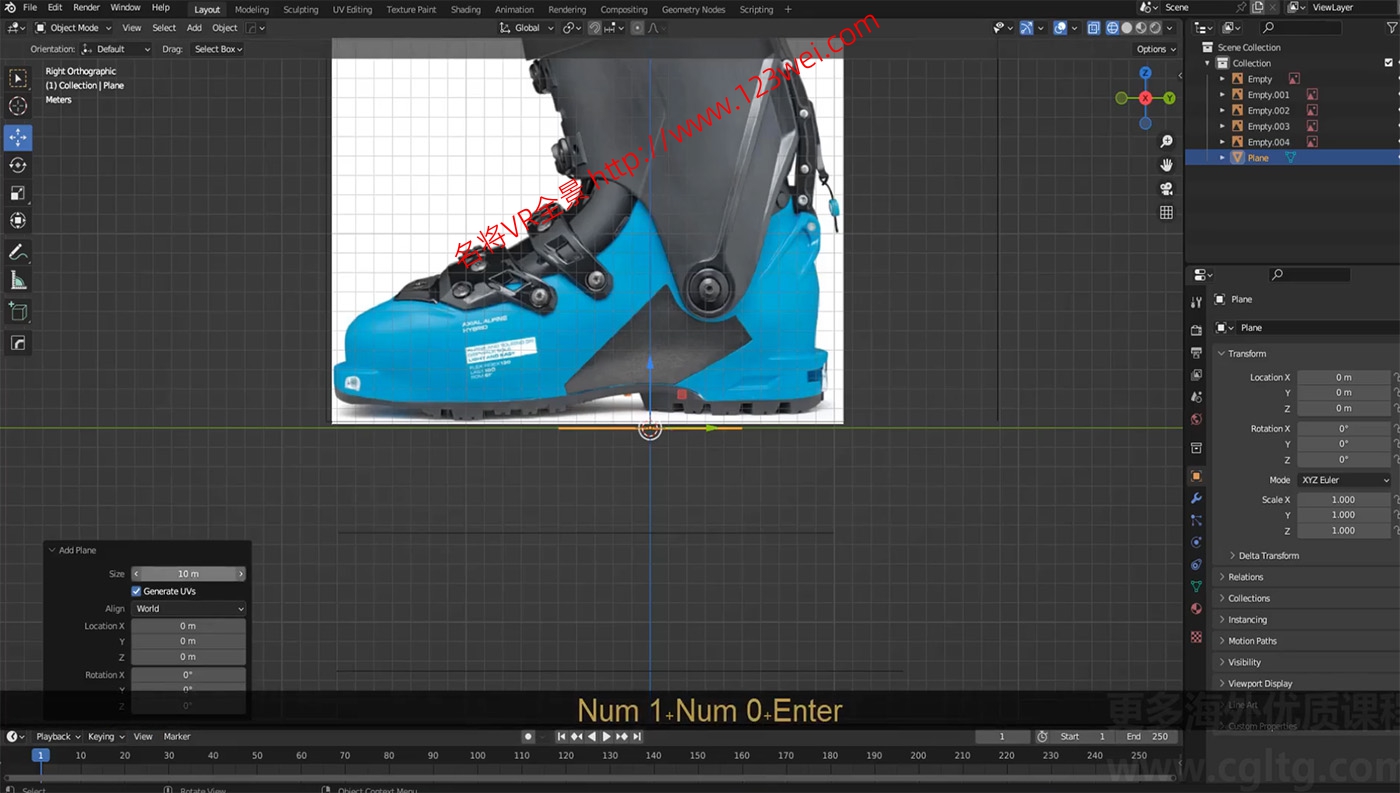Uncheck the Generate UVs checkbox
1400x793 pixels.
tap(137, 591)
